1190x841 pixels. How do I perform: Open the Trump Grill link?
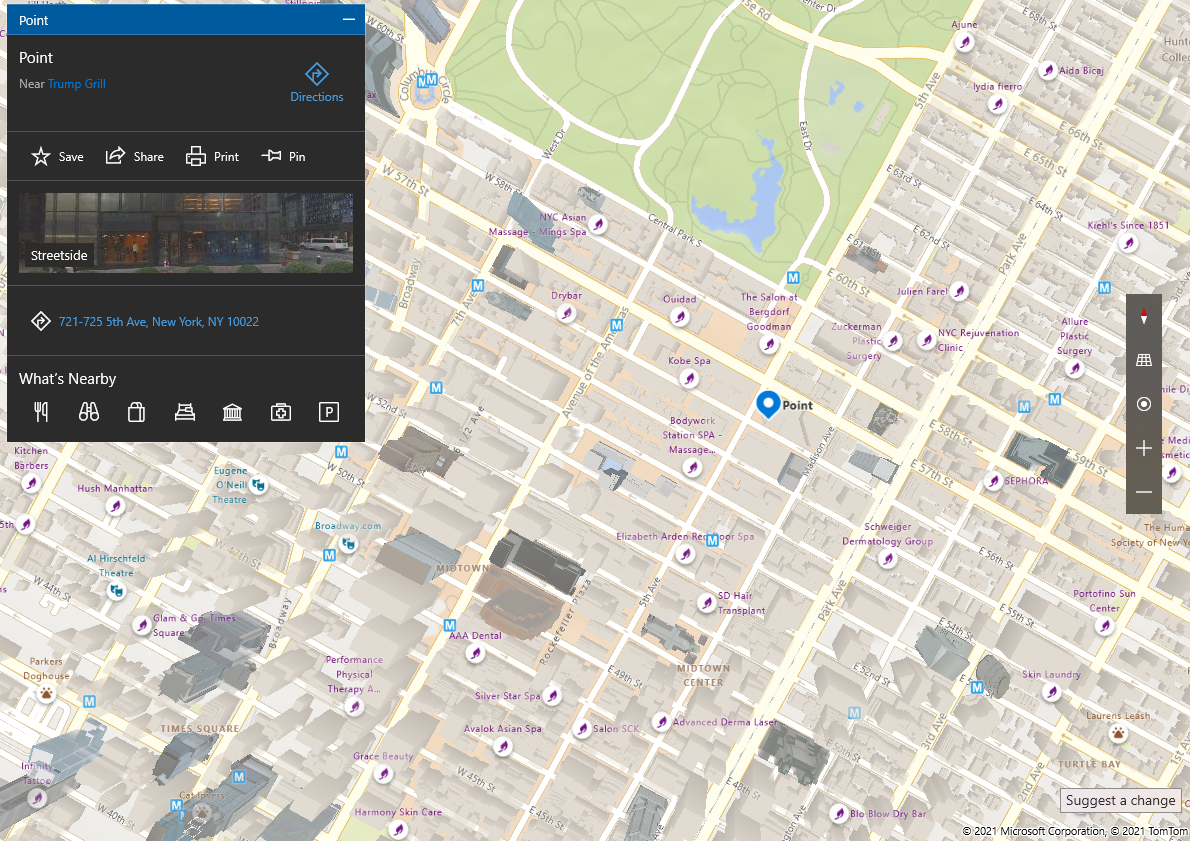77,83
